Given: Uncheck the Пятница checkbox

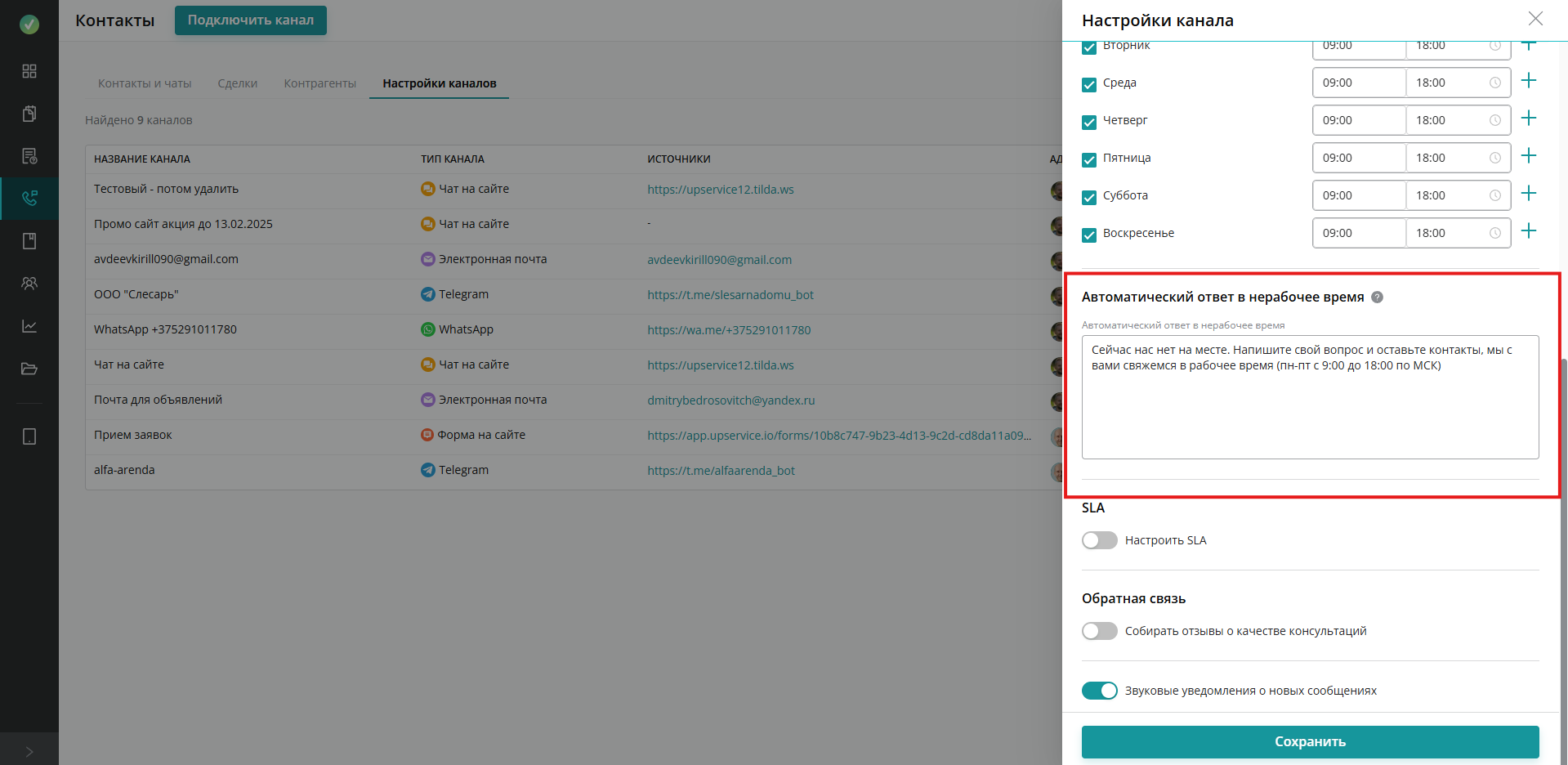Looking at the screenshot, I should 1088,159.
